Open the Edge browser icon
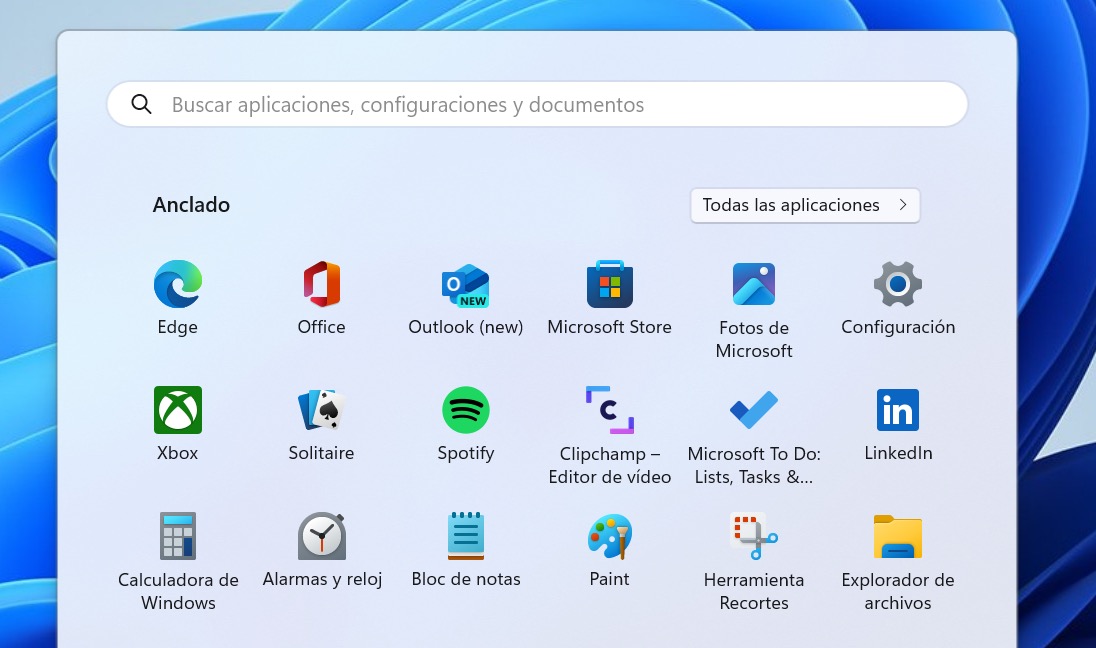This screenshot has height=648, width=1096. pyautogui.click(x=178, y=284)
